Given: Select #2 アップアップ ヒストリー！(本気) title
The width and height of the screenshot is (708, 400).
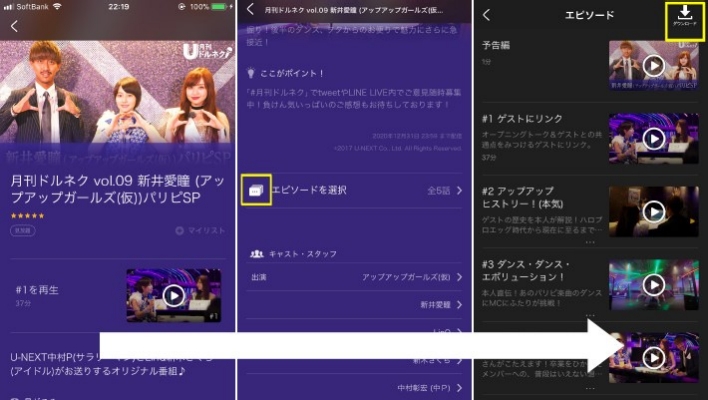Looking at the screenshot, I should point(522,197).
